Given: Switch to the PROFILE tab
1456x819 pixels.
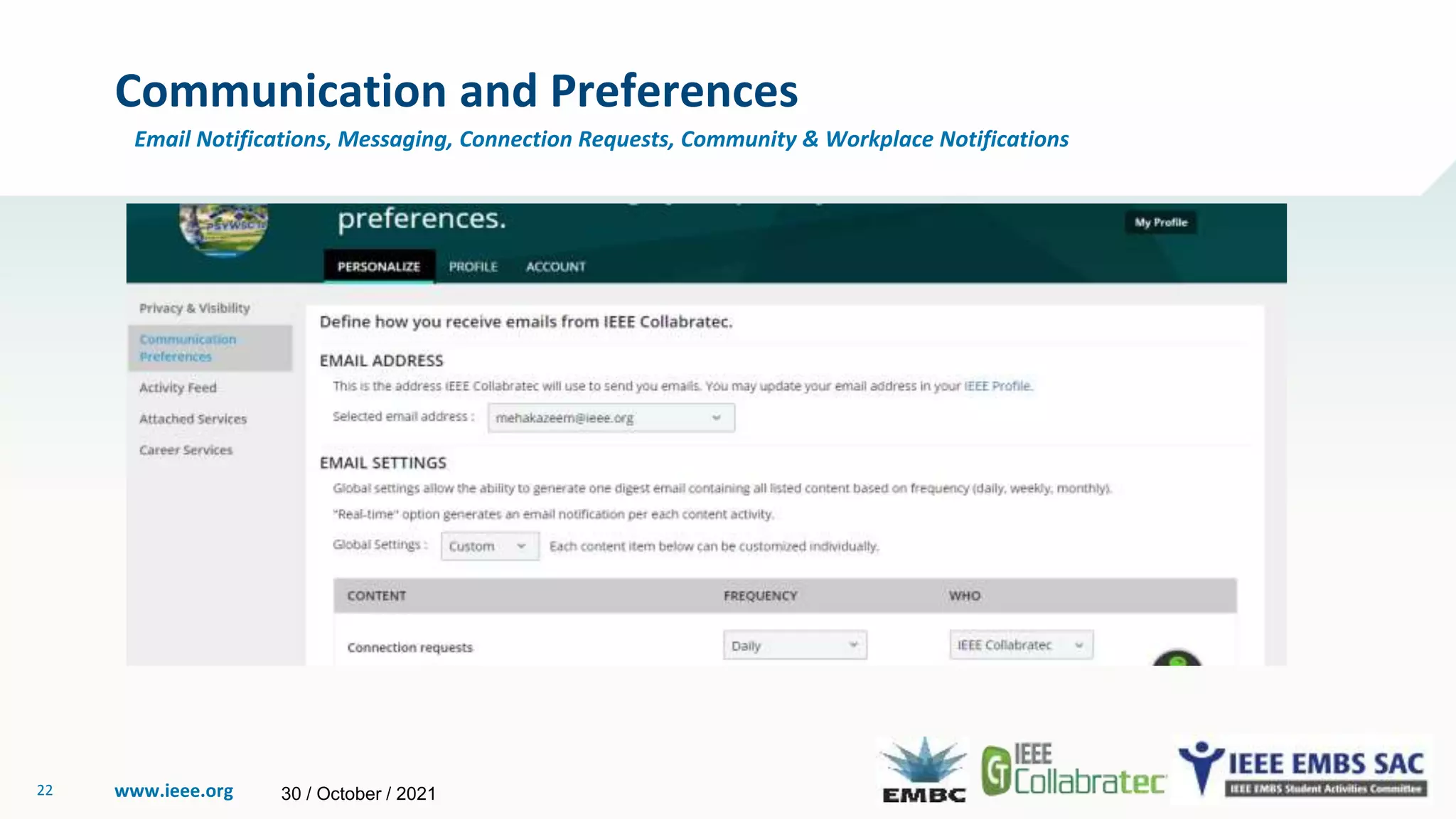Looking at the screenshot, I should tap(473, 267).
